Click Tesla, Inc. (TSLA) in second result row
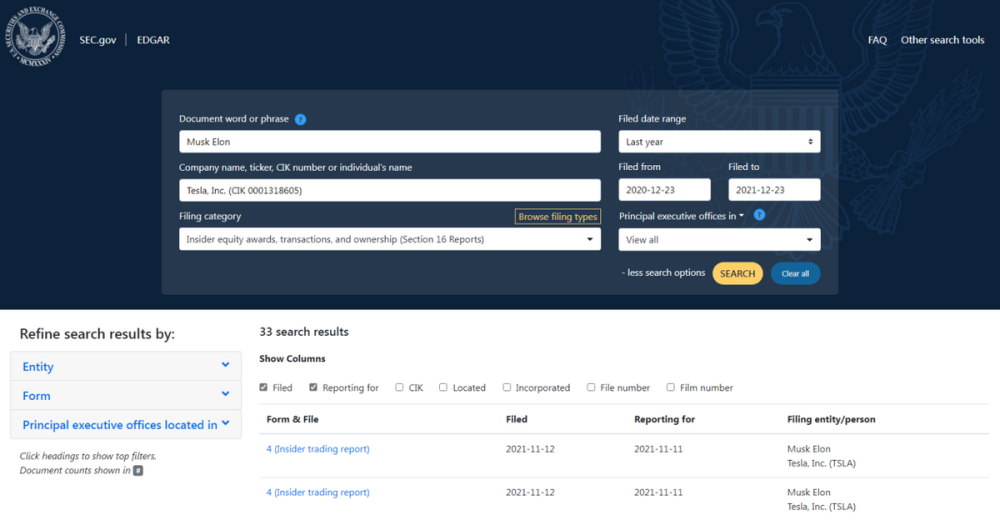The image size is (1000, 520). pos(821,507)
